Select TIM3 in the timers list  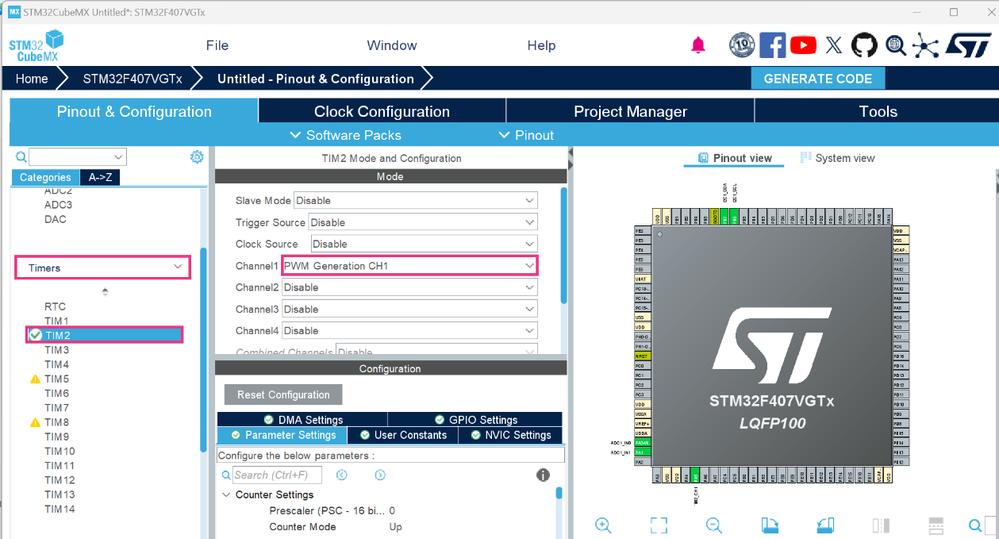coord(56,350)
